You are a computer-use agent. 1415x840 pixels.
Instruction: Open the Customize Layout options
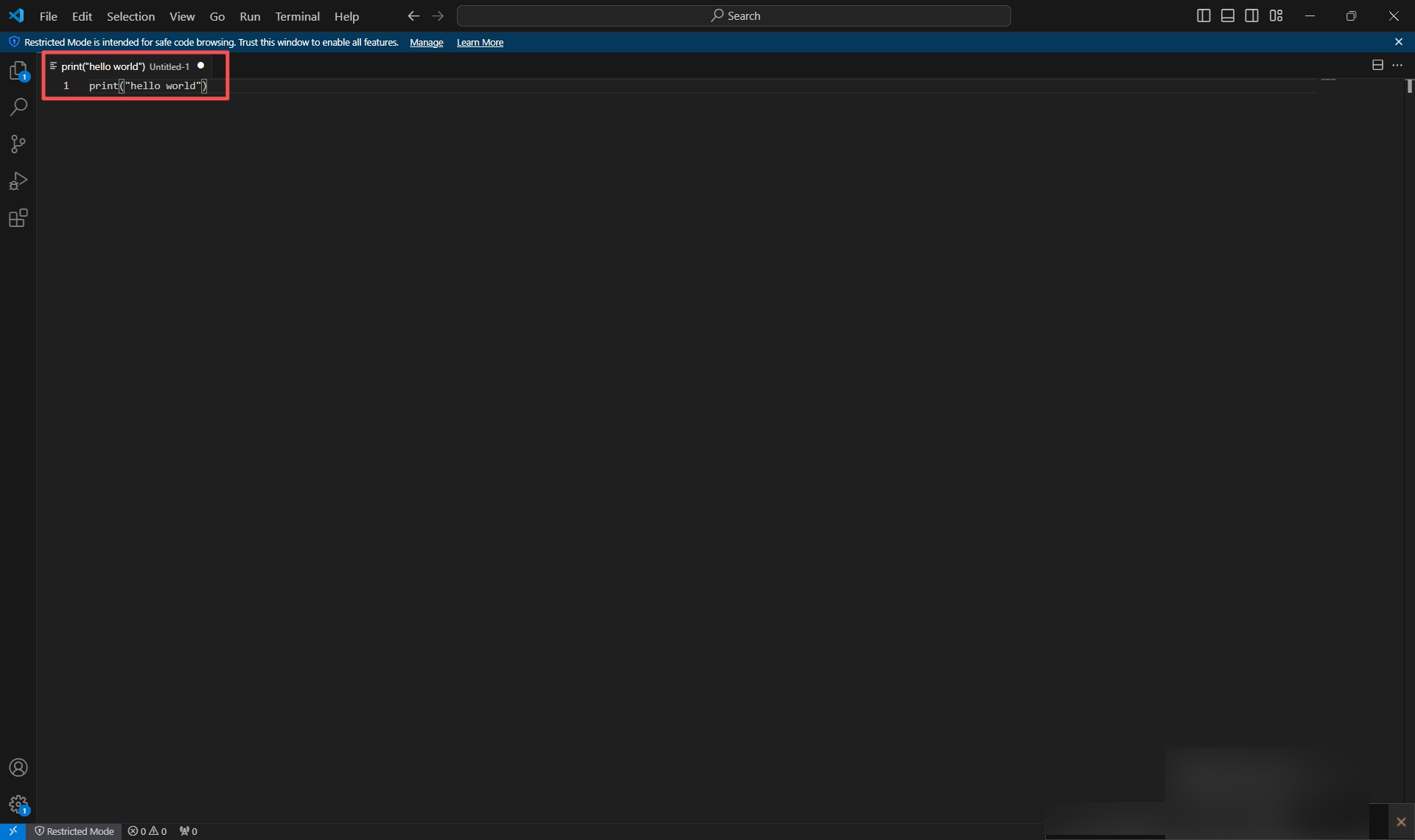pyautogui.click(x=1276, y=16)
